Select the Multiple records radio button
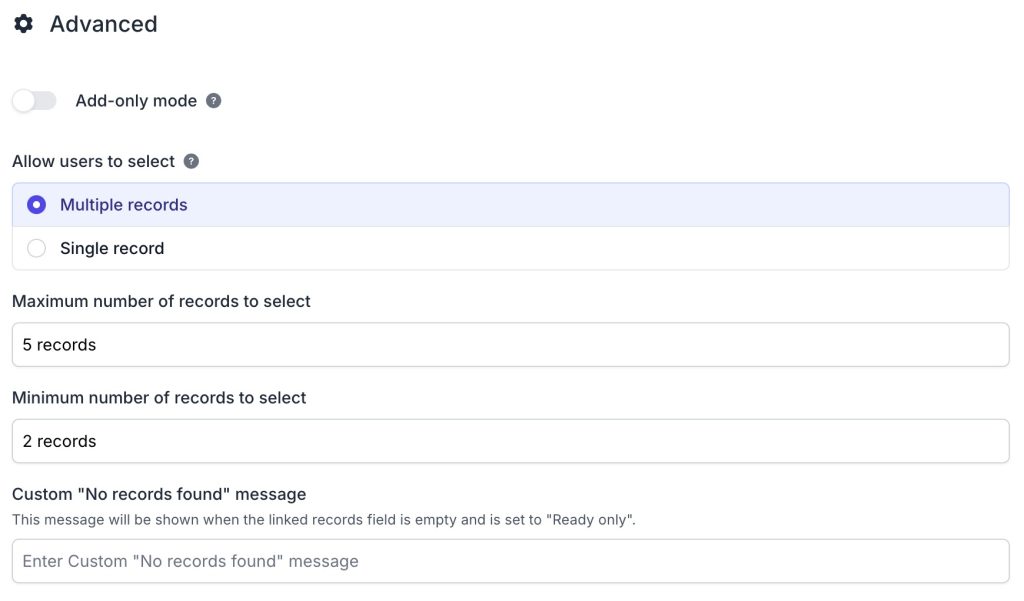The height and width of the screenshot is (601, 1024). click(x=37, y=205)
